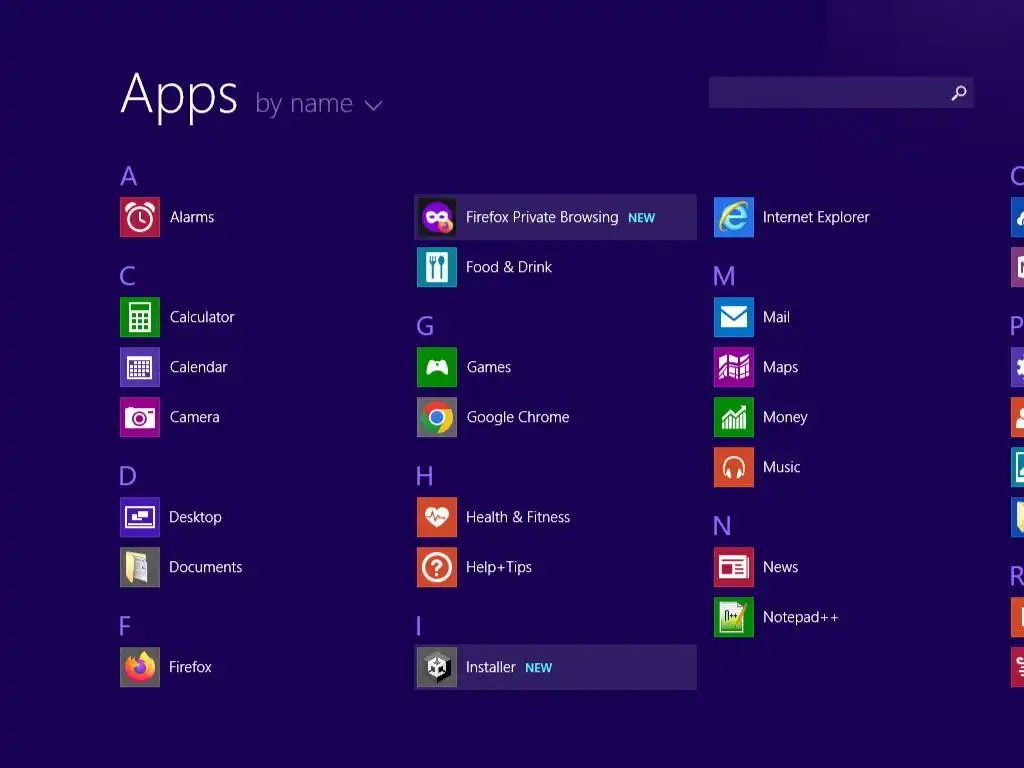Click the "Alarms" label text
This screenshot has width=1024, height=768.
coord(192,217)
